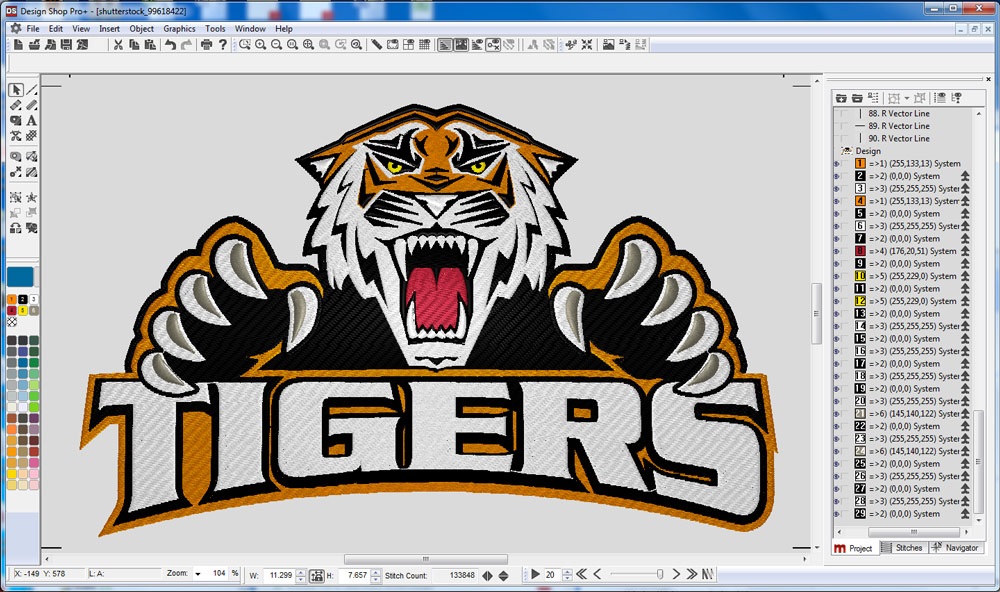Open the Zoom percentage dropdown
The height and width of the screenshot is (592, 1000).
point(198,574)
